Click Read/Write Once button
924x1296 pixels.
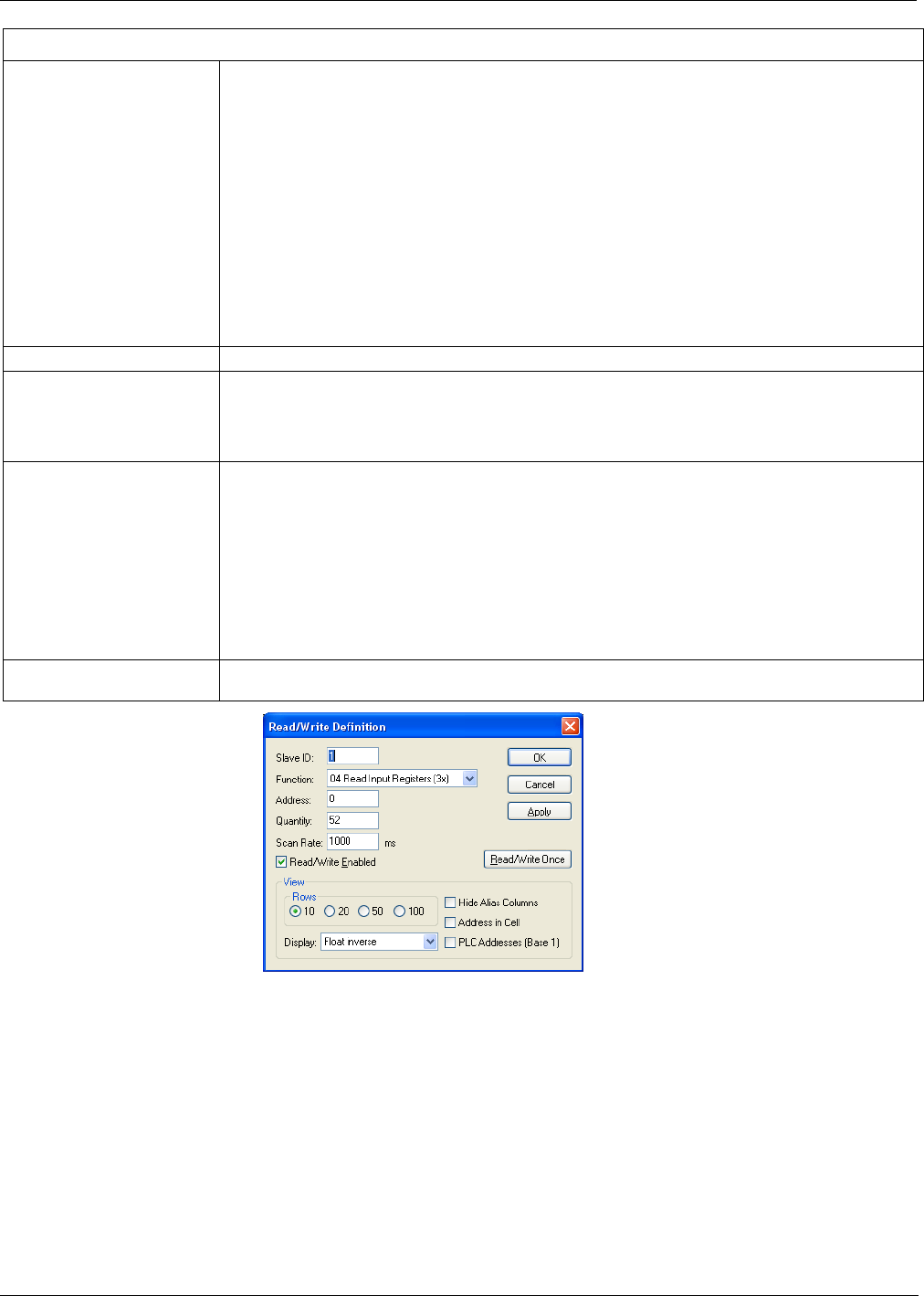[x=528, y=859]
